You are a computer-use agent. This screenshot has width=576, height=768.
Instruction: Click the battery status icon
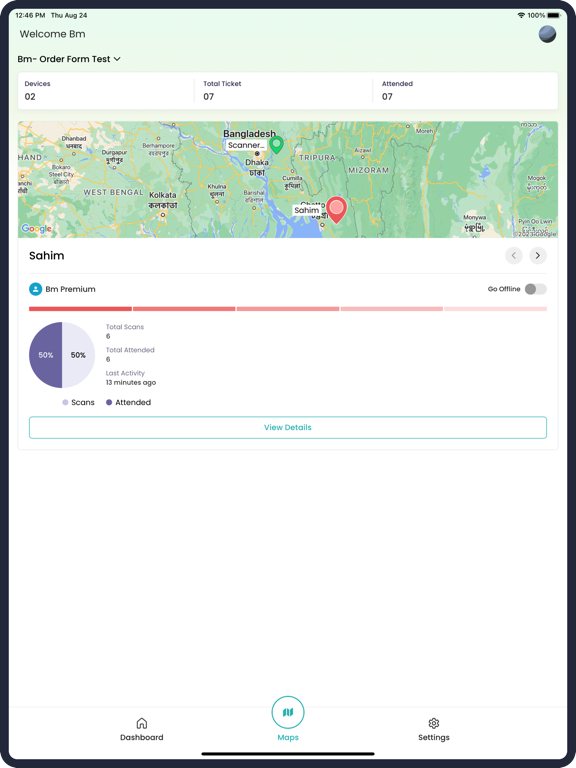click(x=553, y=16)
